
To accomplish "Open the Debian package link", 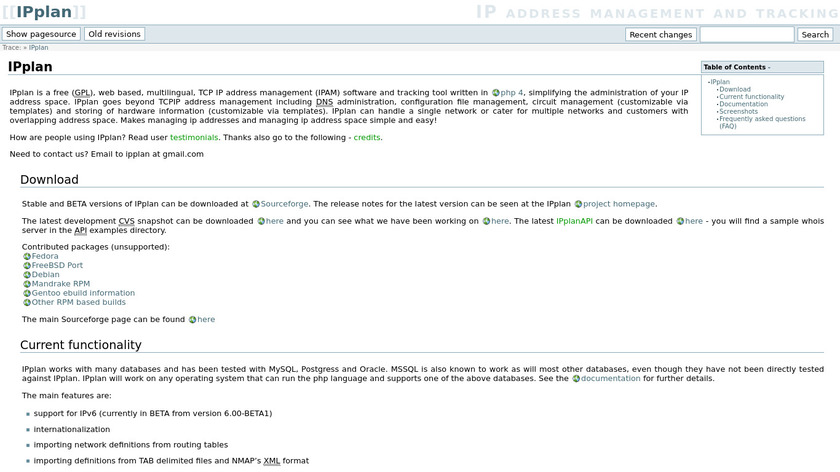I will click(x=46, y=275).
